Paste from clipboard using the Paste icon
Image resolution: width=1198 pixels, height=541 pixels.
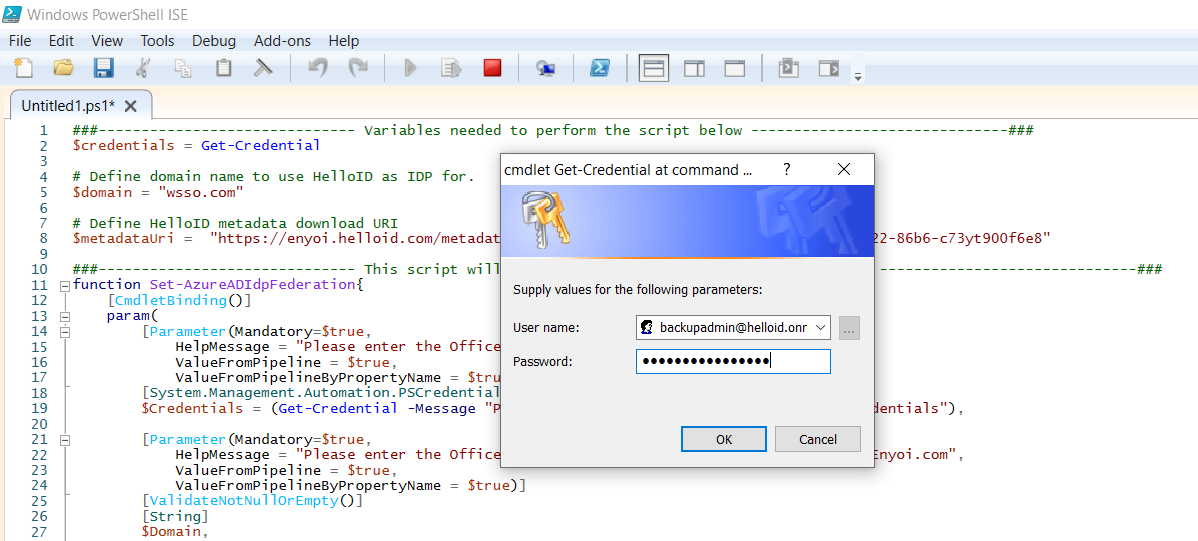click(223, 68)
